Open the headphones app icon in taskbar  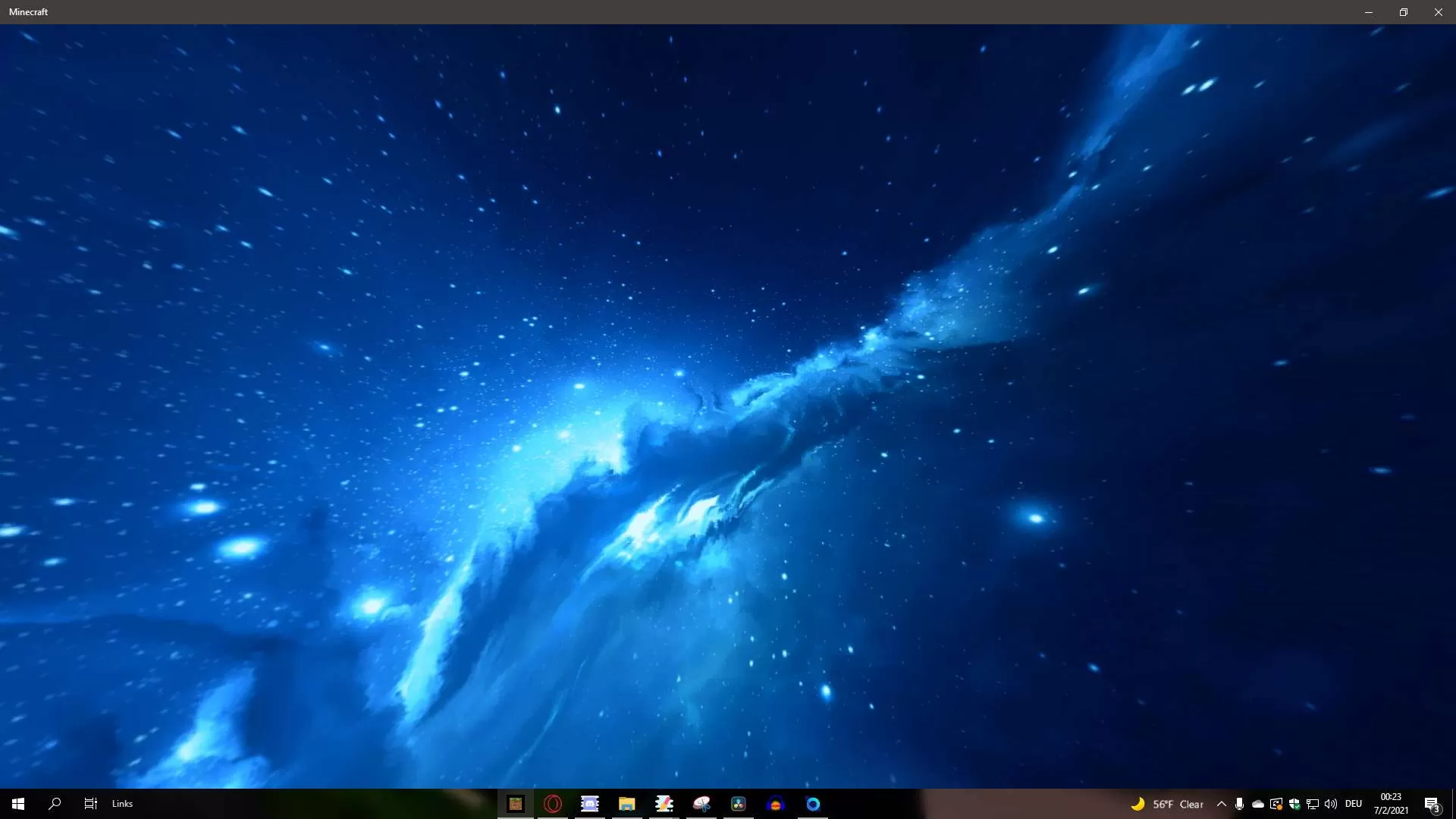775,804
